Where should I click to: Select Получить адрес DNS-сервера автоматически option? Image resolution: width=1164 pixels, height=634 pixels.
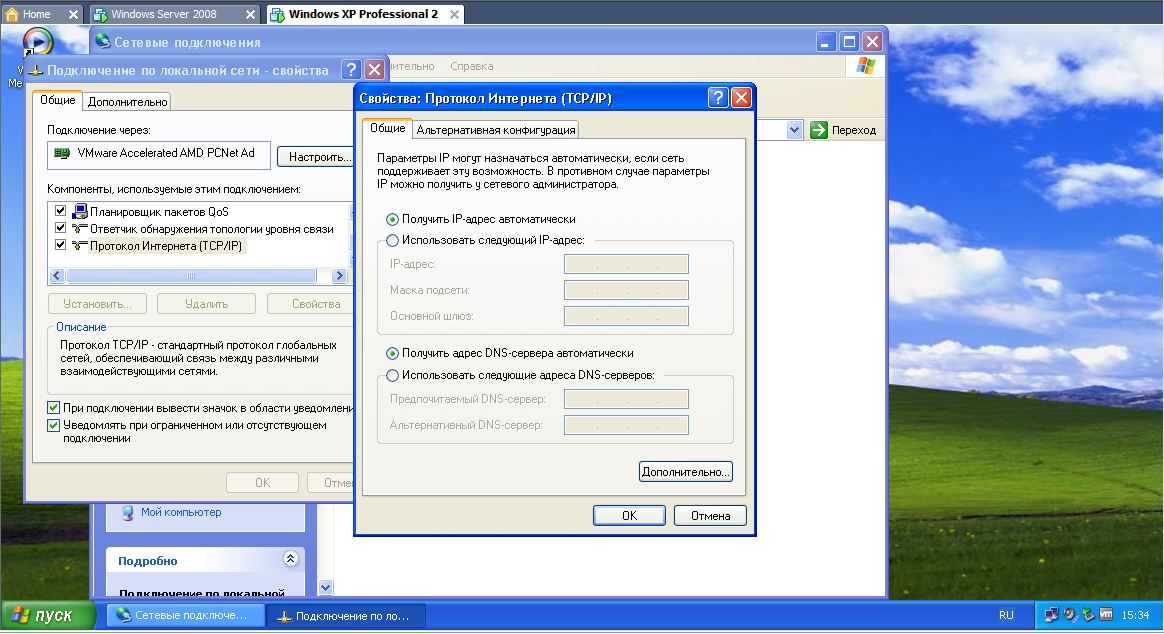click(x=392, y=353)
